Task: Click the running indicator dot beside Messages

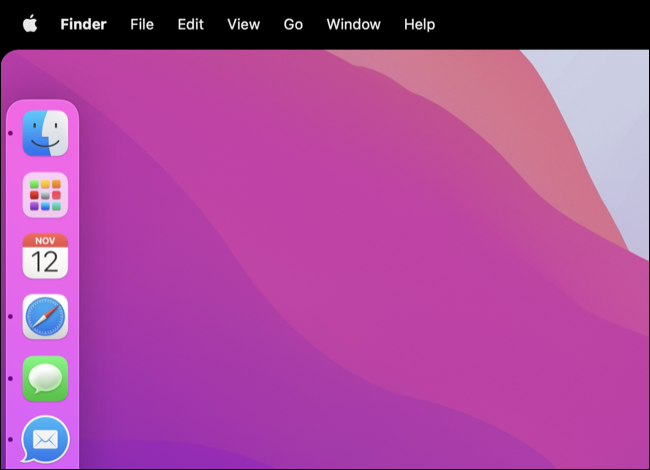Action: tap(10, 378)
